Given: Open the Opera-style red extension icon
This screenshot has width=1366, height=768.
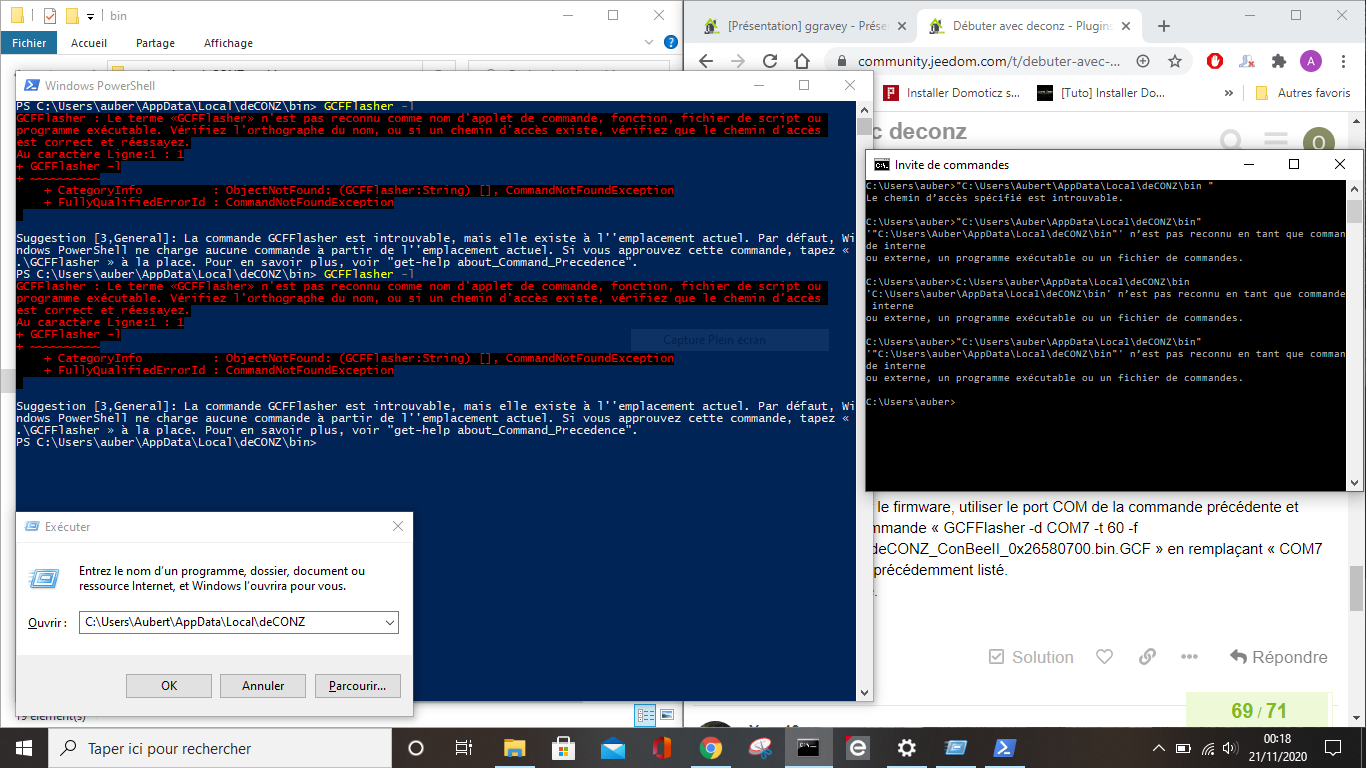Looking at the screenshot, I should [1215, 61].
